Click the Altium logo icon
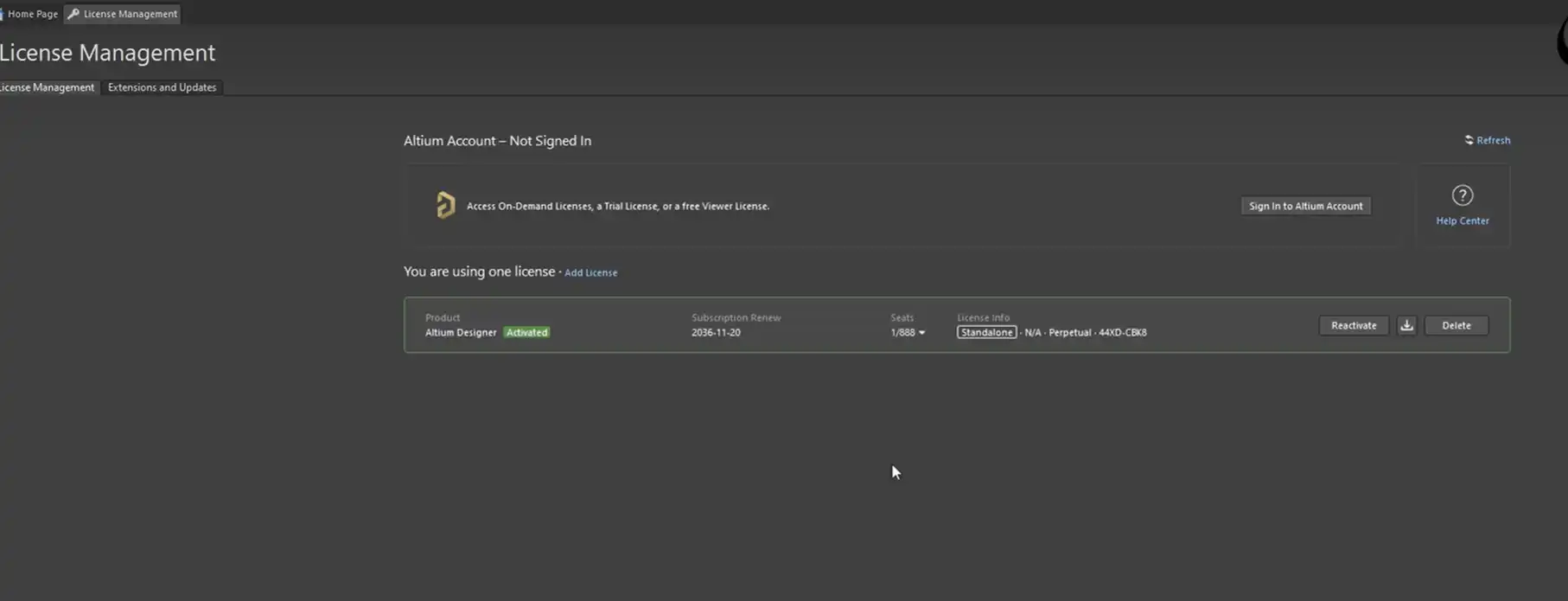The height and width of the screenshot is (601, 1568). click(445, 205)
